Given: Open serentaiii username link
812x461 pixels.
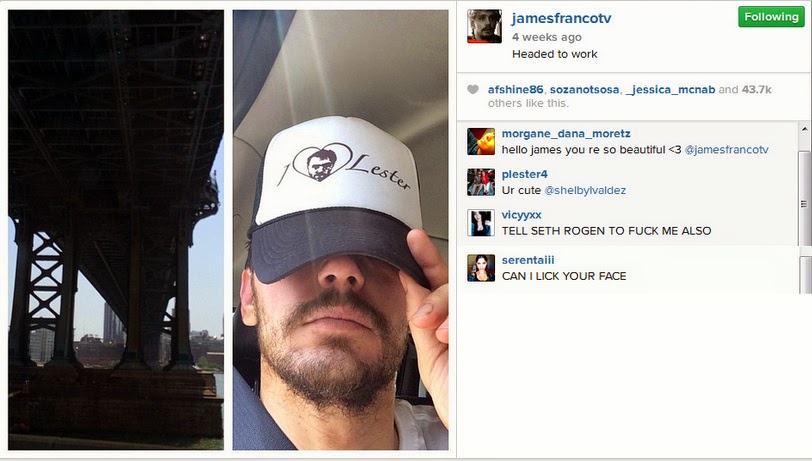Looking at the screenshot, I should 528,260.
